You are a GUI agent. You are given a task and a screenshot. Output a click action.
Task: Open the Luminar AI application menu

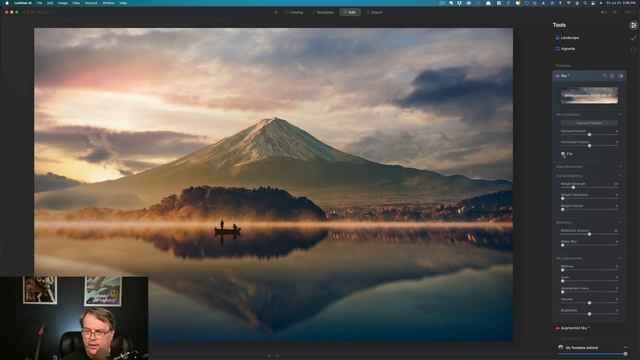coord(23,3)
